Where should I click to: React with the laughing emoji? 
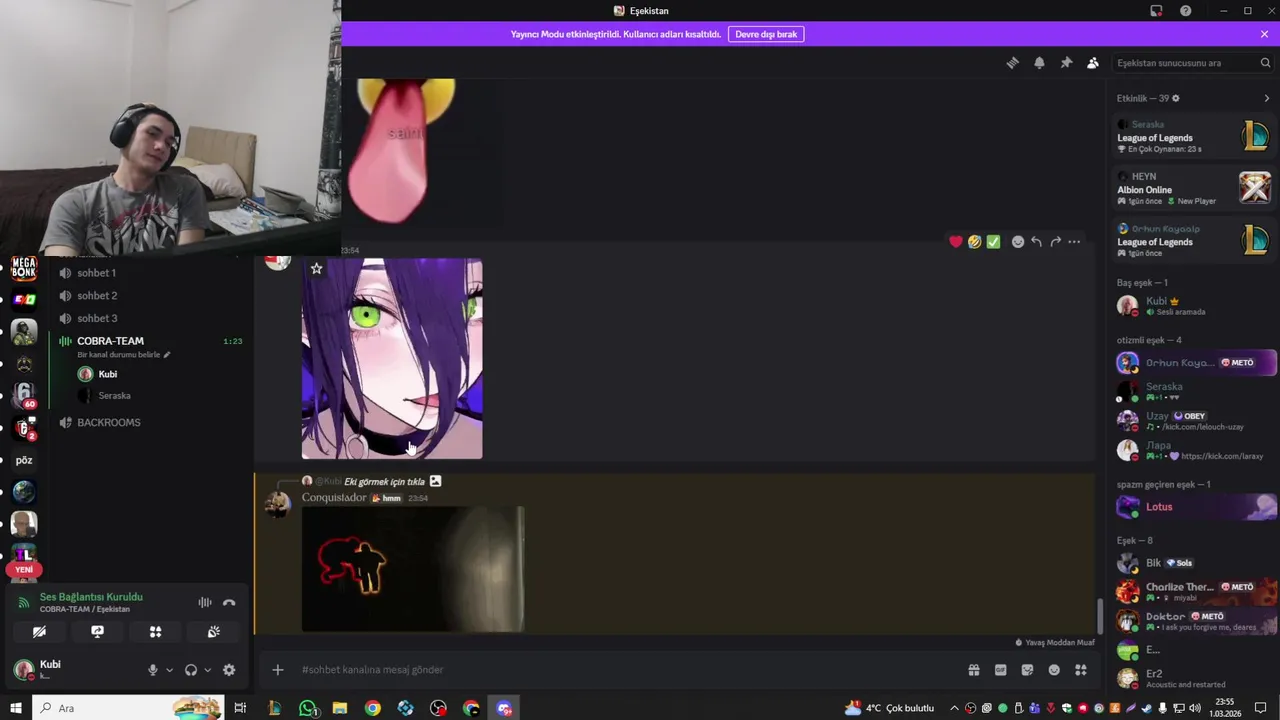(974, 242)
